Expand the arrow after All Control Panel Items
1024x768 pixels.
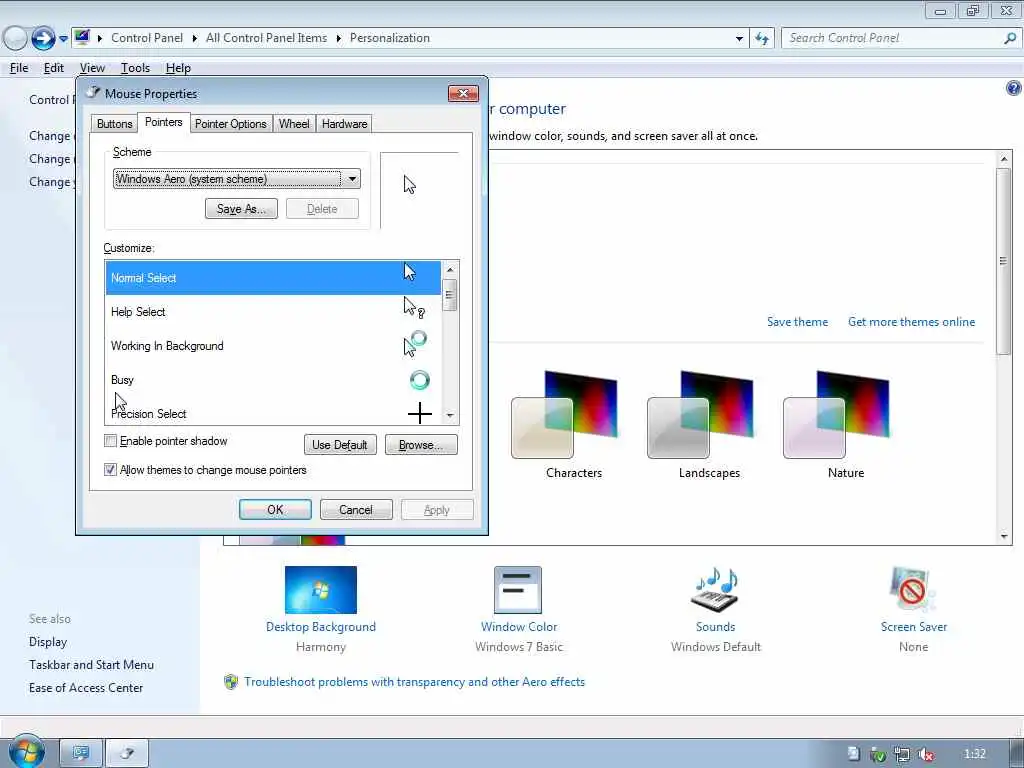click(338, 39)
